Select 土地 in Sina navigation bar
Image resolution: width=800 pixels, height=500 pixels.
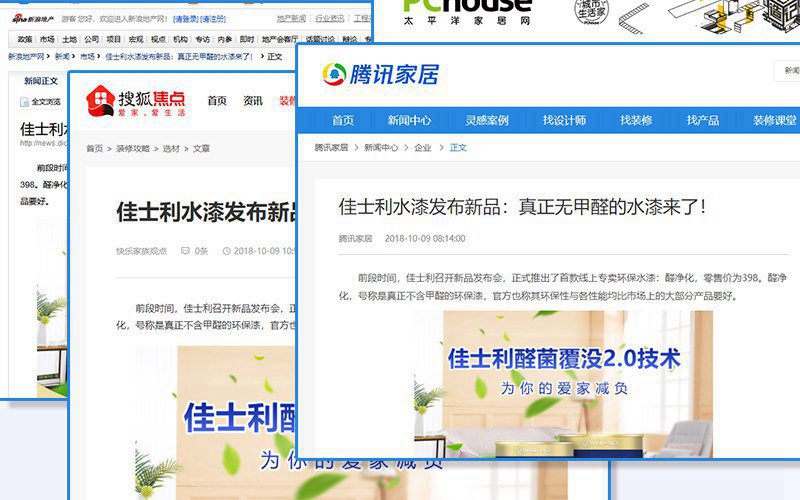[69, 39]
